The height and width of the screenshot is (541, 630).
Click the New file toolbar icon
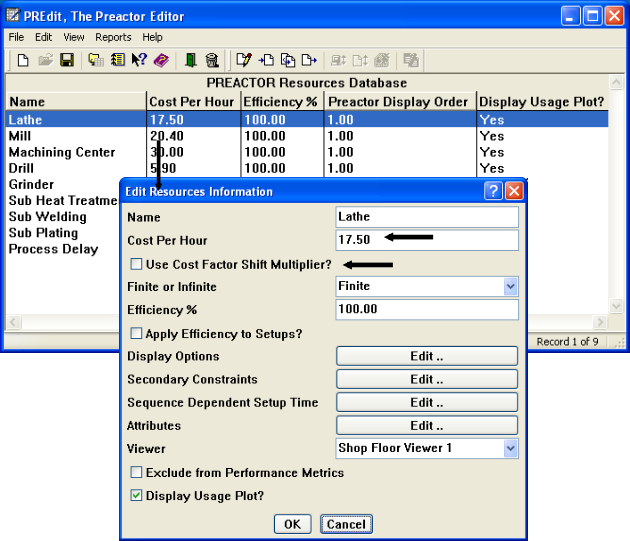23,60
